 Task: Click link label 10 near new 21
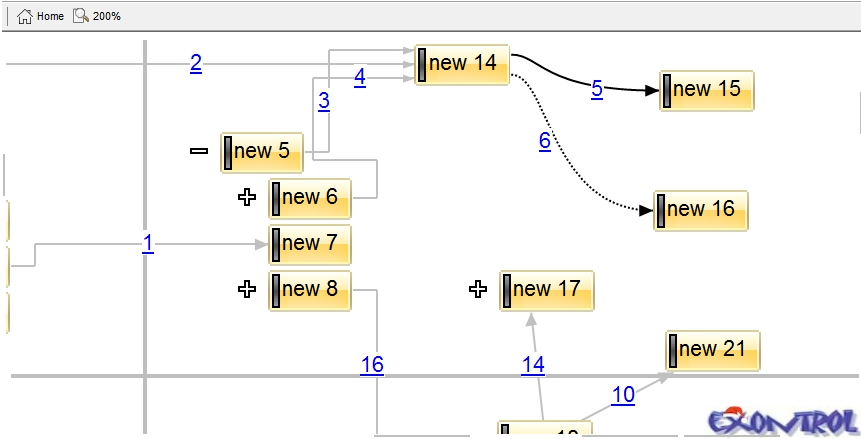tap(623, 395)
